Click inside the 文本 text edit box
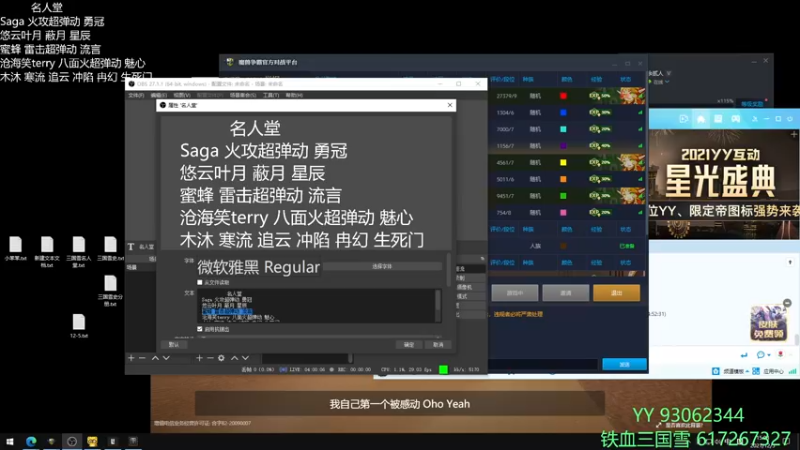This screenshot has width=800, height=450. click(316, 306)
